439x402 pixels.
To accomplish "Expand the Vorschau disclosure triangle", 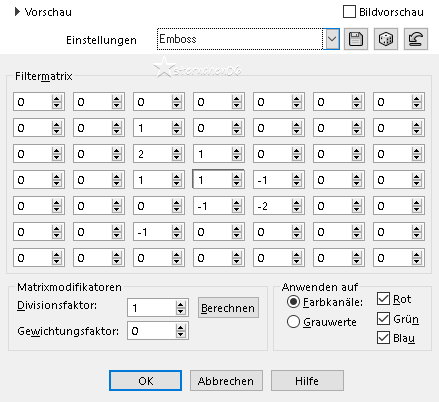I will pos(17,12).
